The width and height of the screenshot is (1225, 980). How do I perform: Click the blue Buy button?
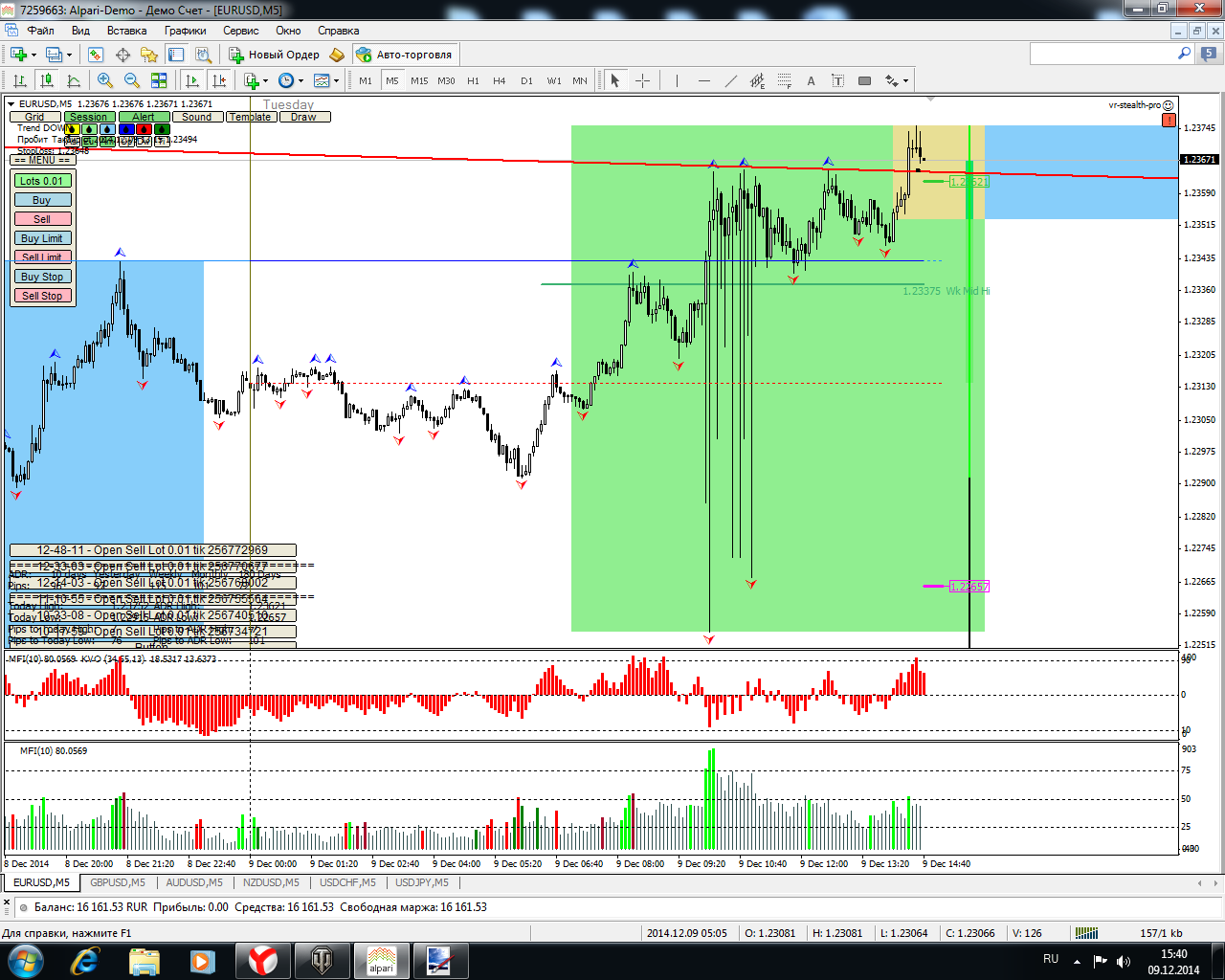click(42, 200)
